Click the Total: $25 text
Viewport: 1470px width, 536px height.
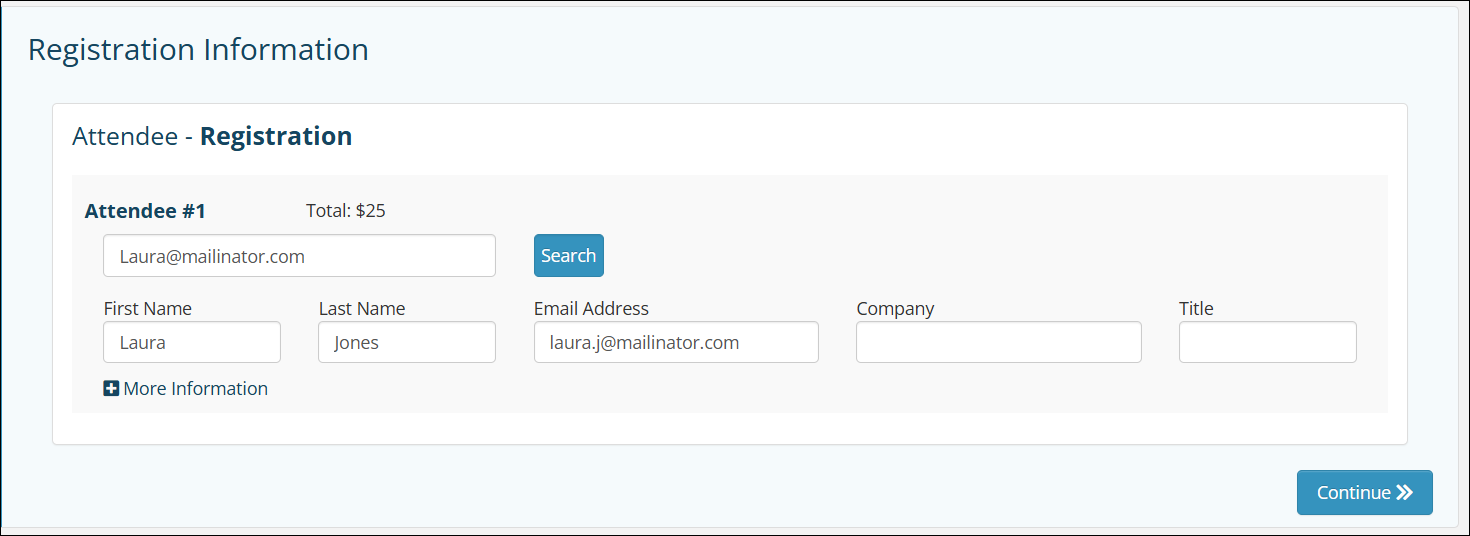click(345, 211)
